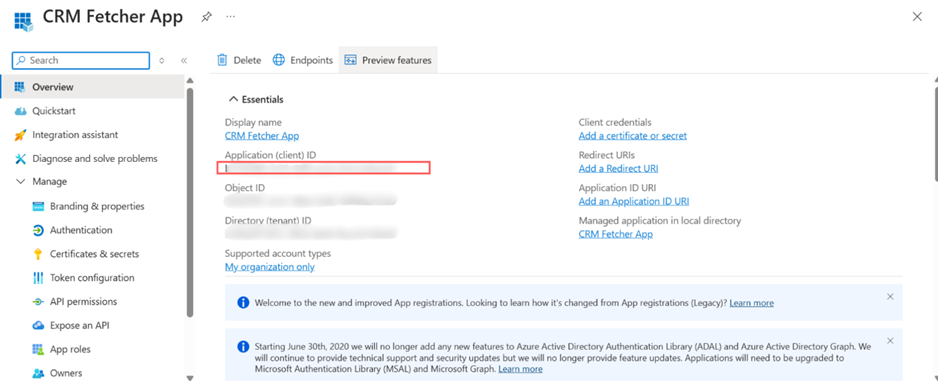
Task: Collapse the sidebar with the double chevron
Action: click(184, 60)
